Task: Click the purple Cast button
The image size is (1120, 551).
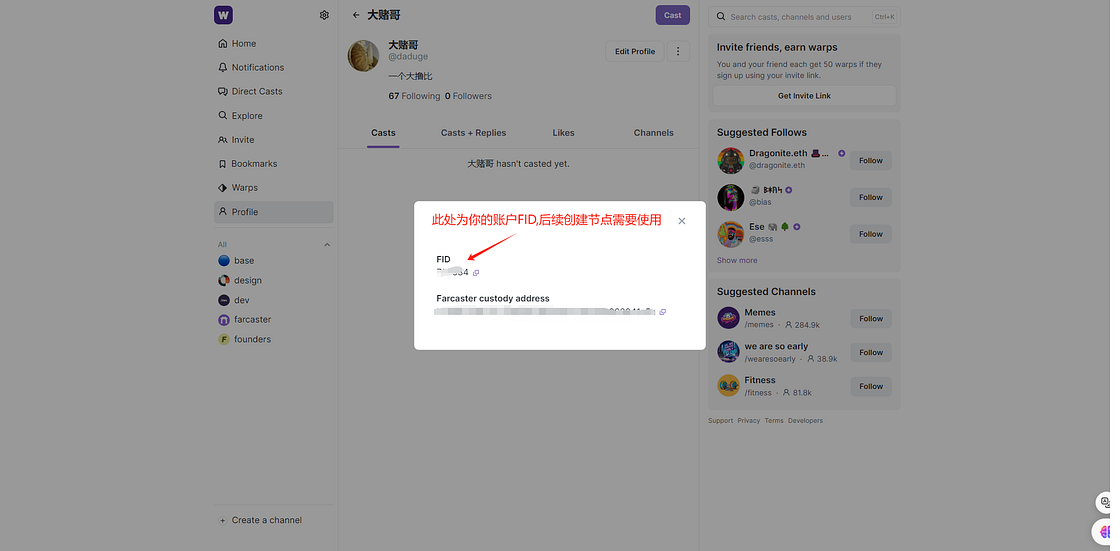Action: (672, 15)
